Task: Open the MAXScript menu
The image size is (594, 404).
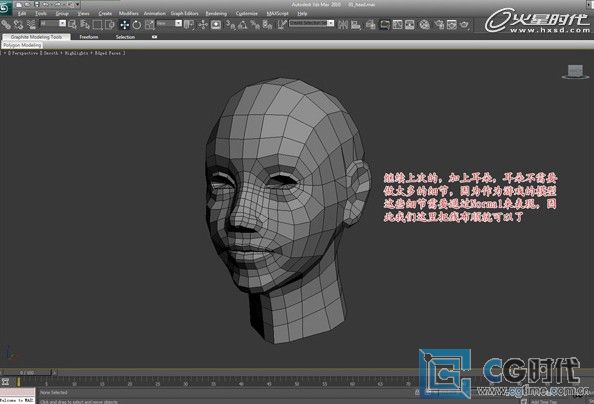Action: point(277,14)
